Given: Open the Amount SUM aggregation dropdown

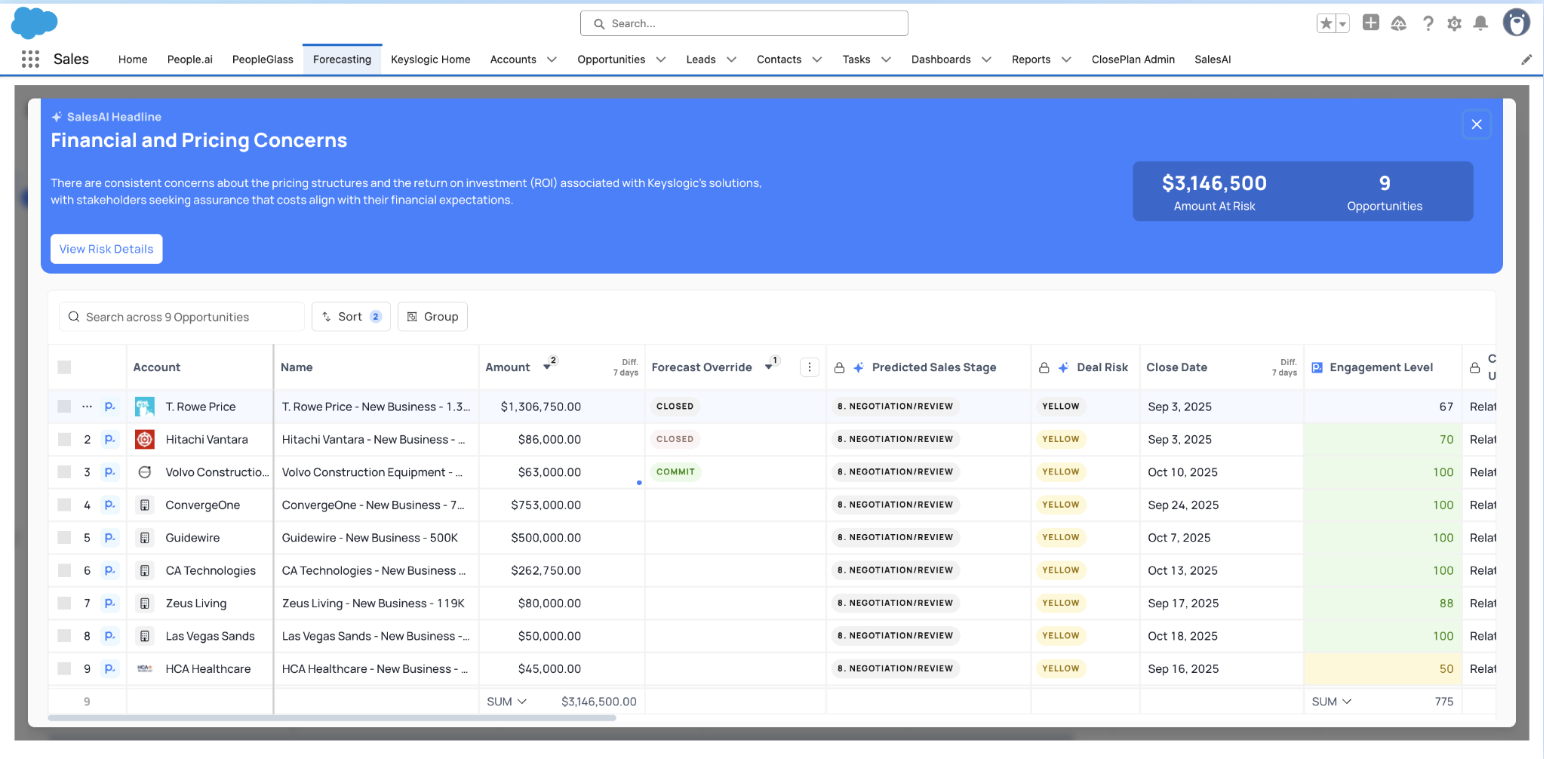Looking at the screenshot, I should 507,701.
